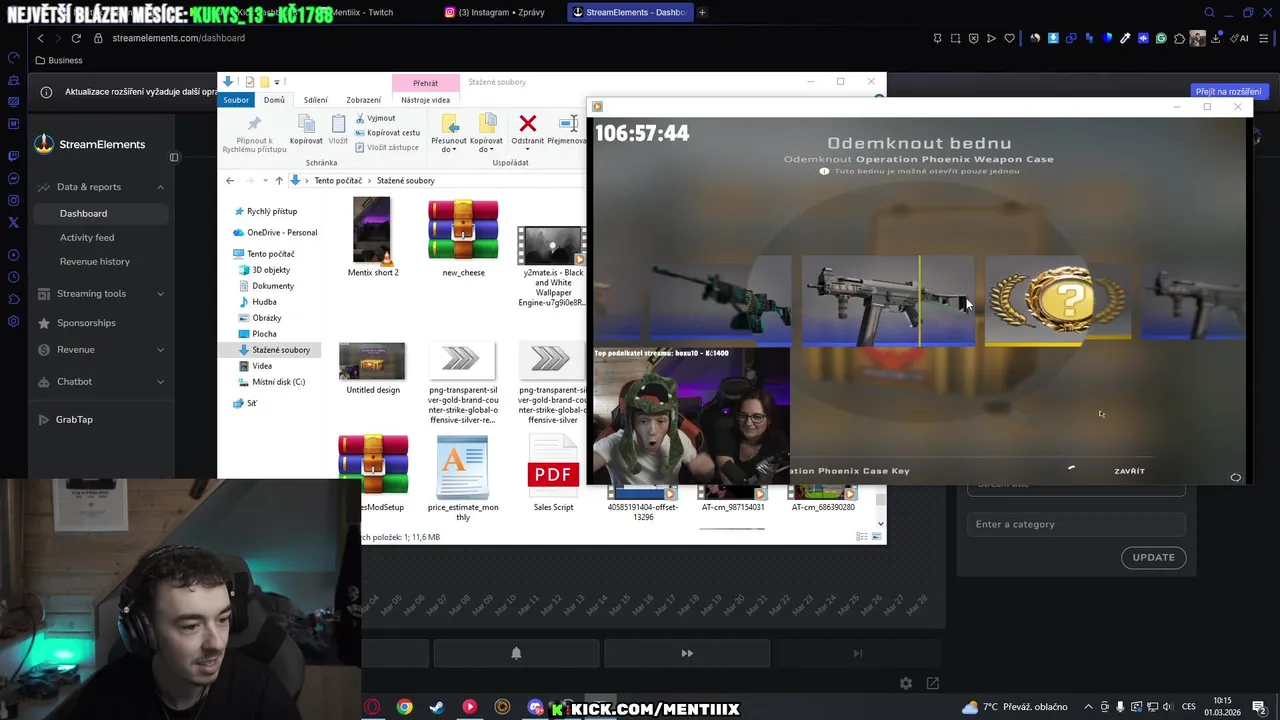This screenshot has height=720, width=1280.
Task: Open the Nástroje videa ribbon tab
Action: point(425,100)
